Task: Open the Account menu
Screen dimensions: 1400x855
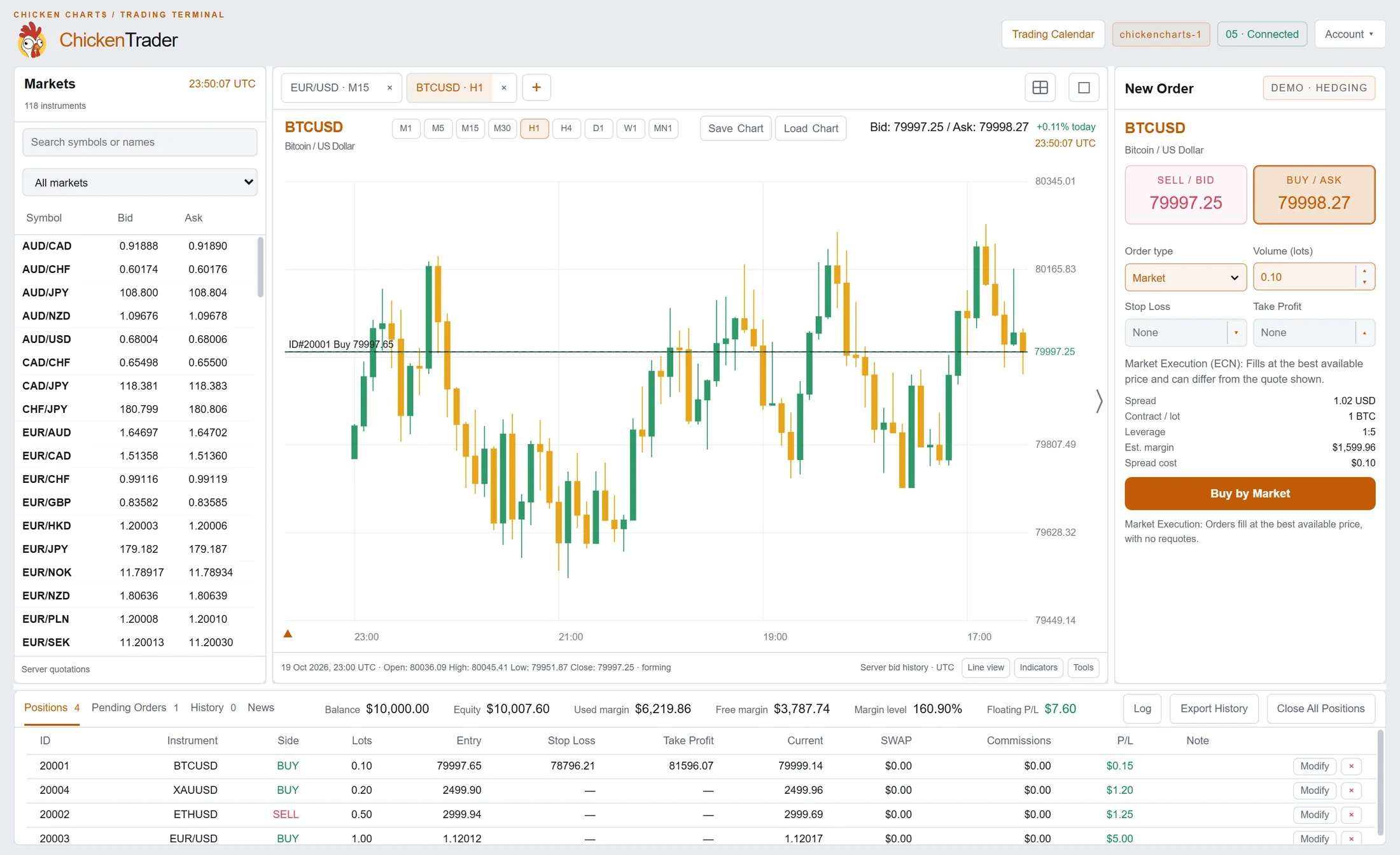Action: coord(1348,34)
